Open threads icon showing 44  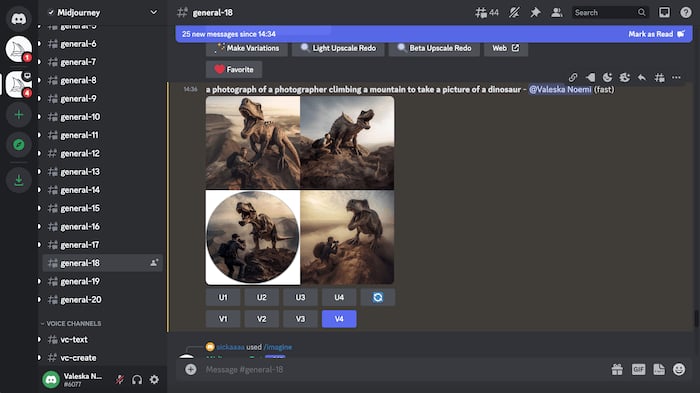tap(487, 13)
